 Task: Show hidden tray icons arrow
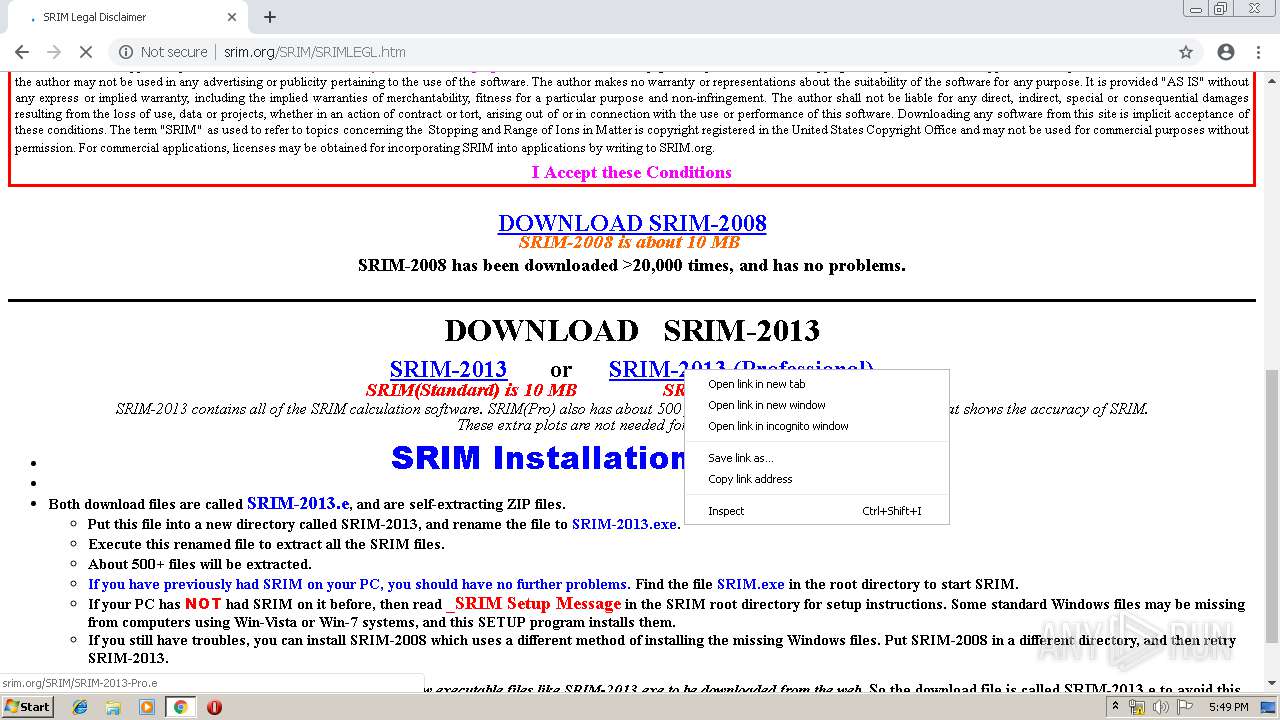tap(1115, 707)
